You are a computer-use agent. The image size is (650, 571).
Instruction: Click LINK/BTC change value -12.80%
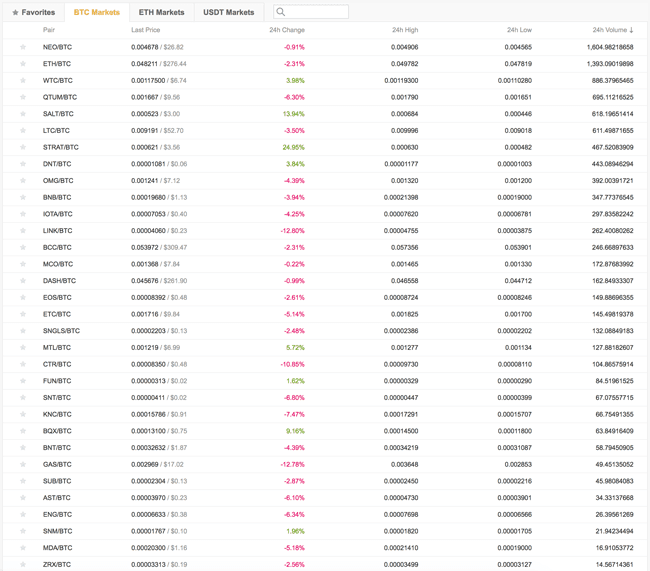click(293, 231)
